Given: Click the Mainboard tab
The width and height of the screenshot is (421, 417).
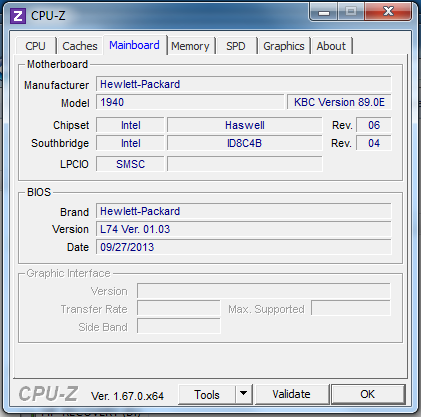Looking at the screenshot, I should click(135, 45).
